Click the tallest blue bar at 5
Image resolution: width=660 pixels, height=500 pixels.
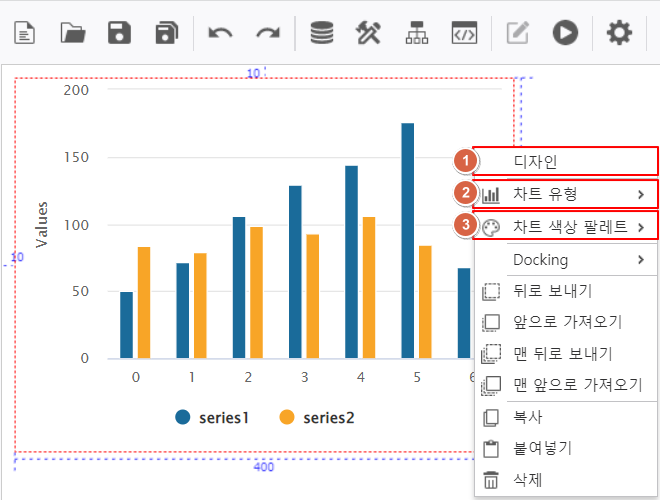click(408, 240)
